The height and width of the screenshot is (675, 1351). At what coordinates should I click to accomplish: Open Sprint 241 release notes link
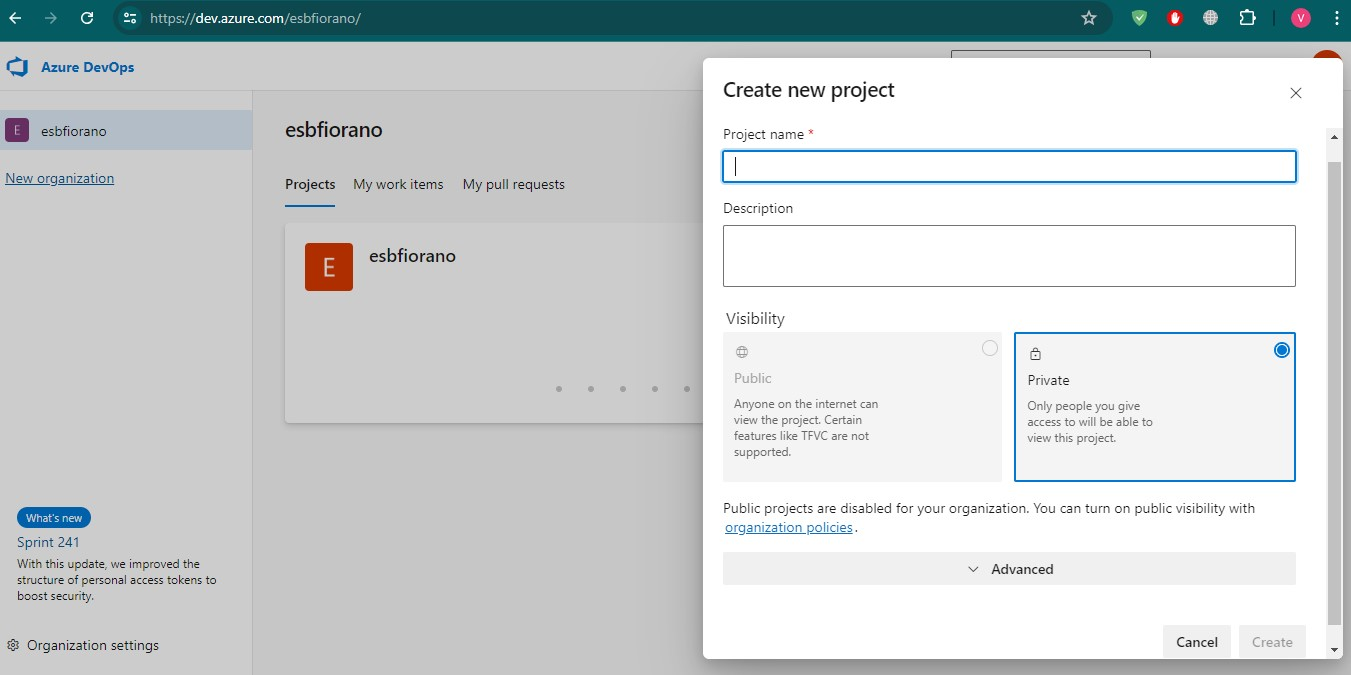tap(48, 542)
